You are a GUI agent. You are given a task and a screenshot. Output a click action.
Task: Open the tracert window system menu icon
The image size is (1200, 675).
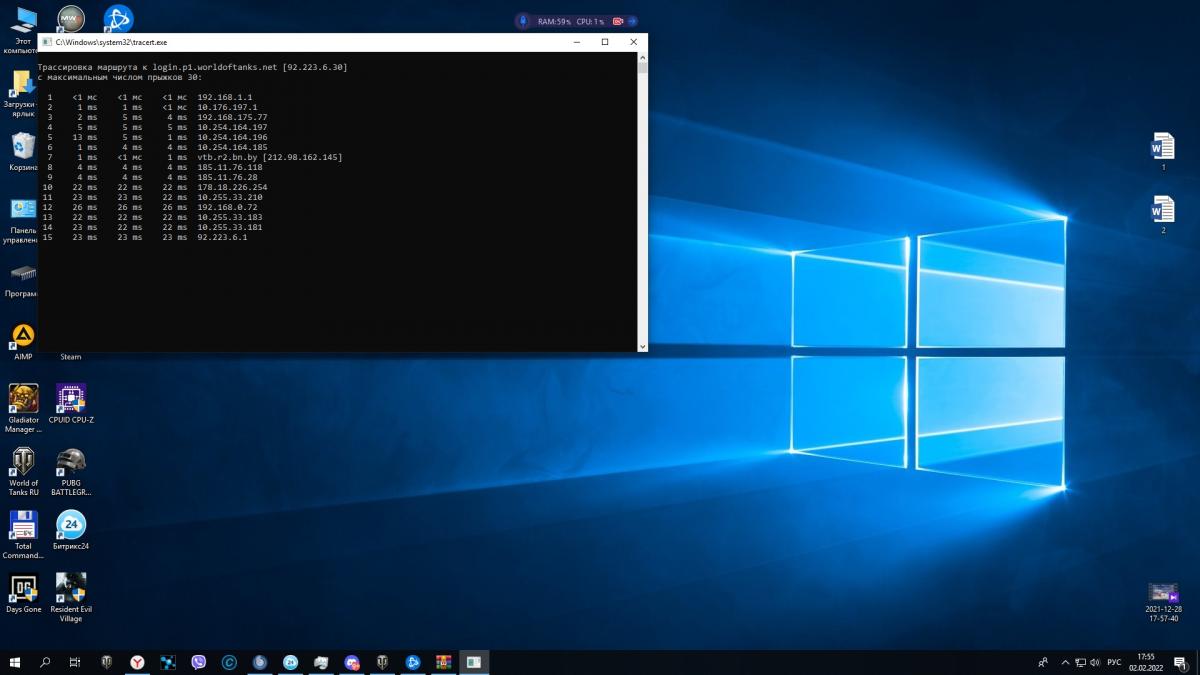46,42
